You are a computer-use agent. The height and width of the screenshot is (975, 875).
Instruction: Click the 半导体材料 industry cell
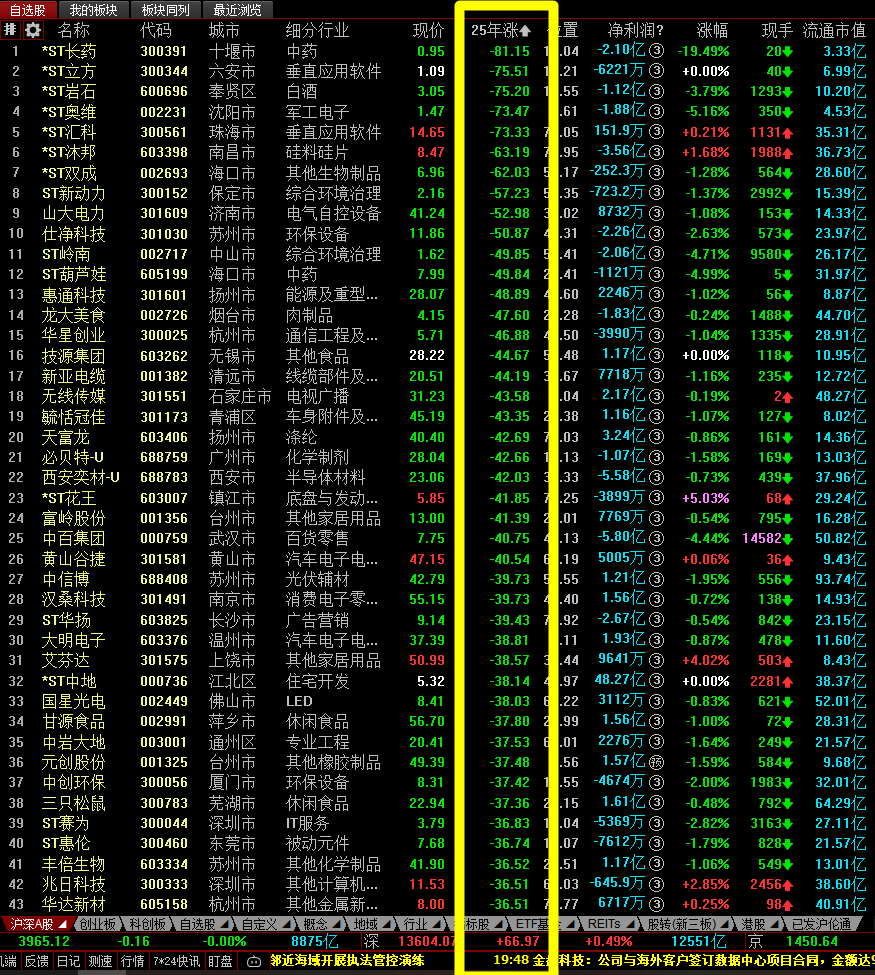[325, 478]
